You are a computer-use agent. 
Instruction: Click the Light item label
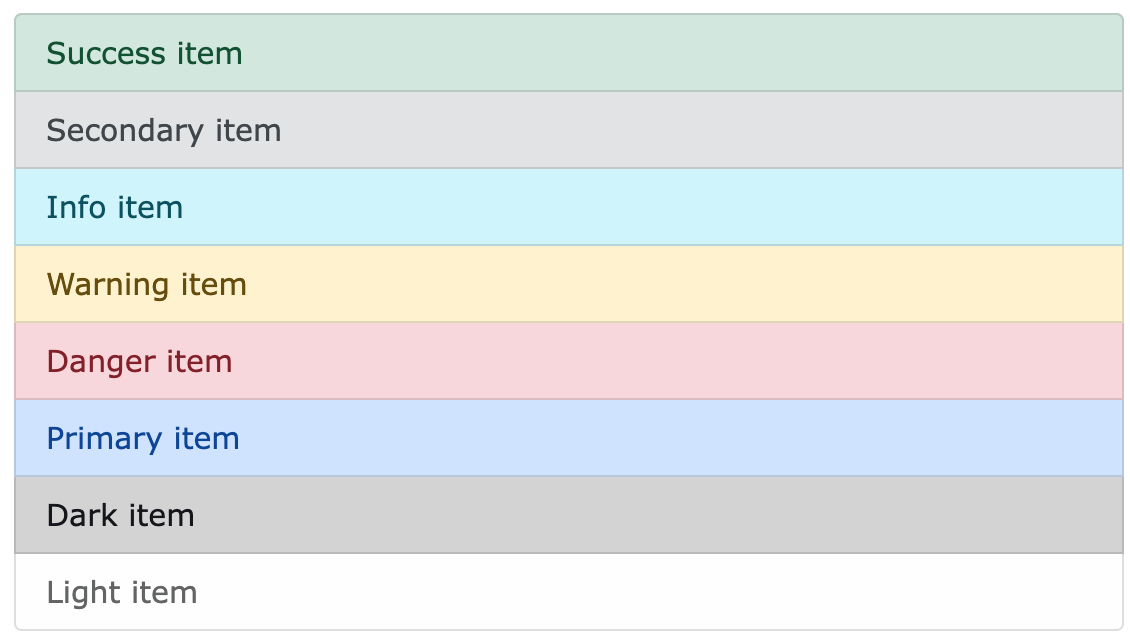120,592
